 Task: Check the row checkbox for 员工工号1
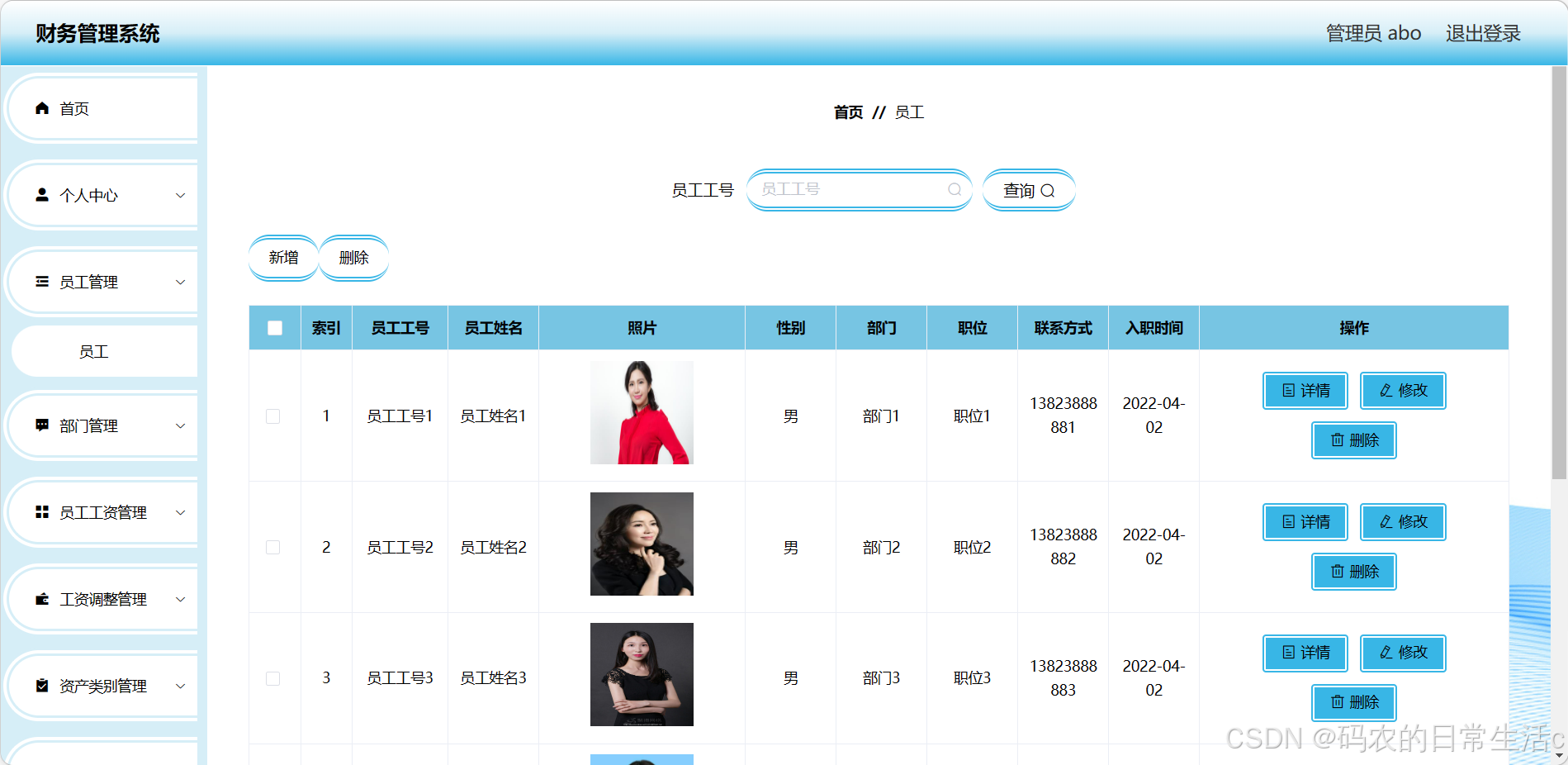pyautogui.click(x=273, y=416)
